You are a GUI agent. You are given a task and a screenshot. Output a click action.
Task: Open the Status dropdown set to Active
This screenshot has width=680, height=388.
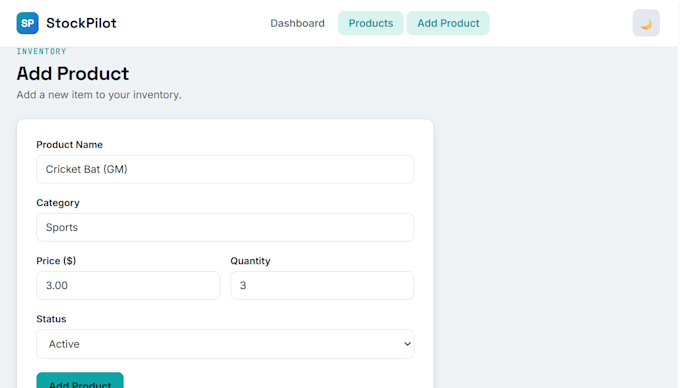[225, 344]
